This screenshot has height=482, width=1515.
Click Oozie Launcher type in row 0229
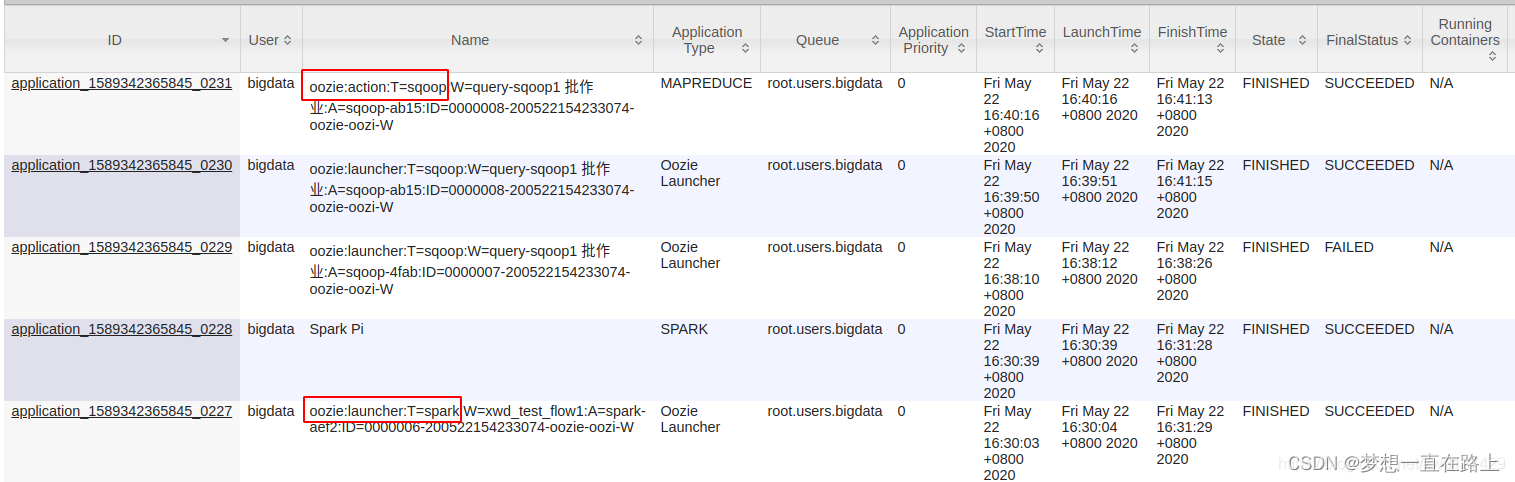tap(690, 255)
